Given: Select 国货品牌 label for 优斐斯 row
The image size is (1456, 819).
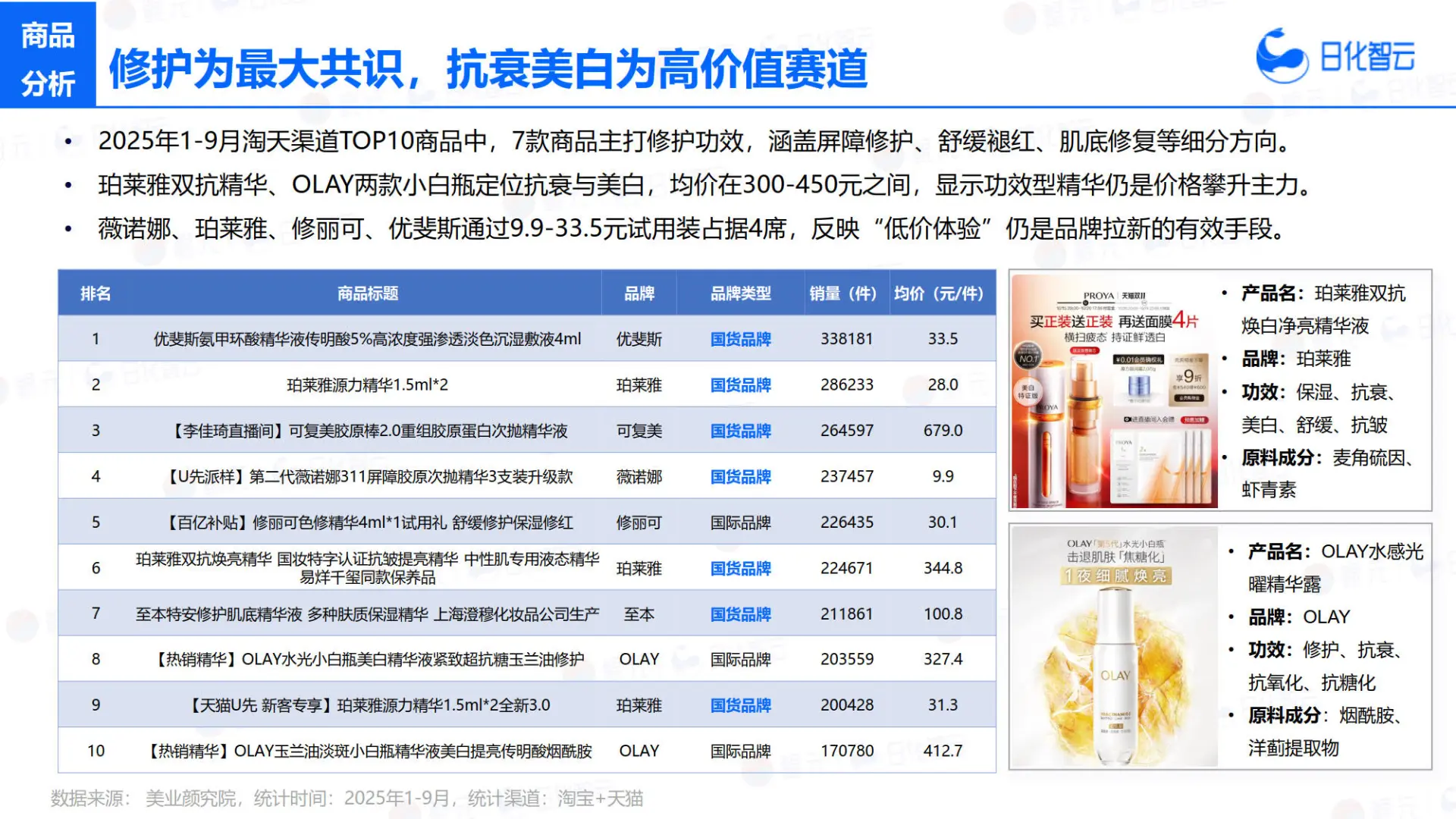Looking at the screenshot, I should [739, 339].
